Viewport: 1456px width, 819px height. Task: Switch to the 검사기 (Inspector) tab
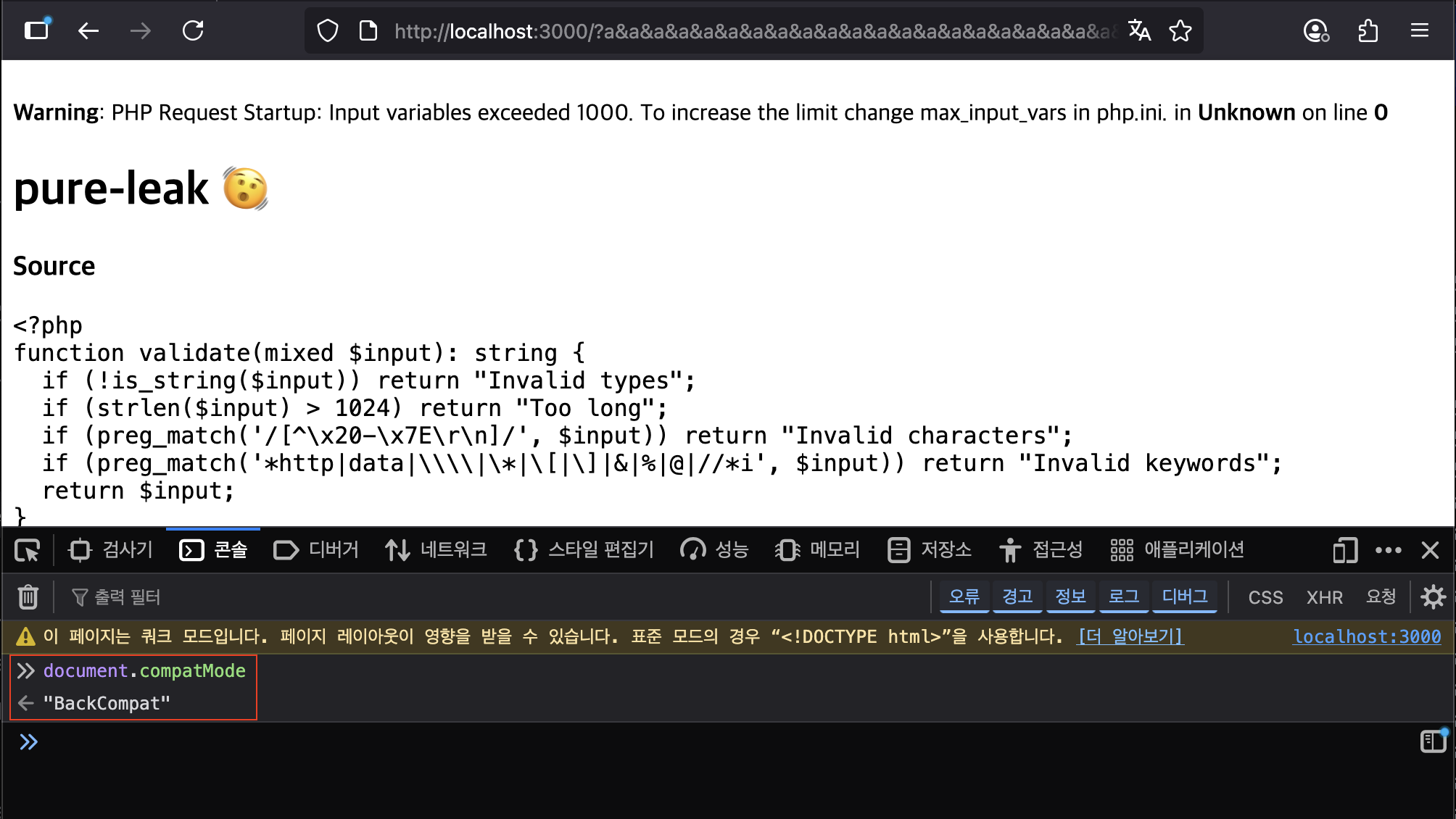110,551
